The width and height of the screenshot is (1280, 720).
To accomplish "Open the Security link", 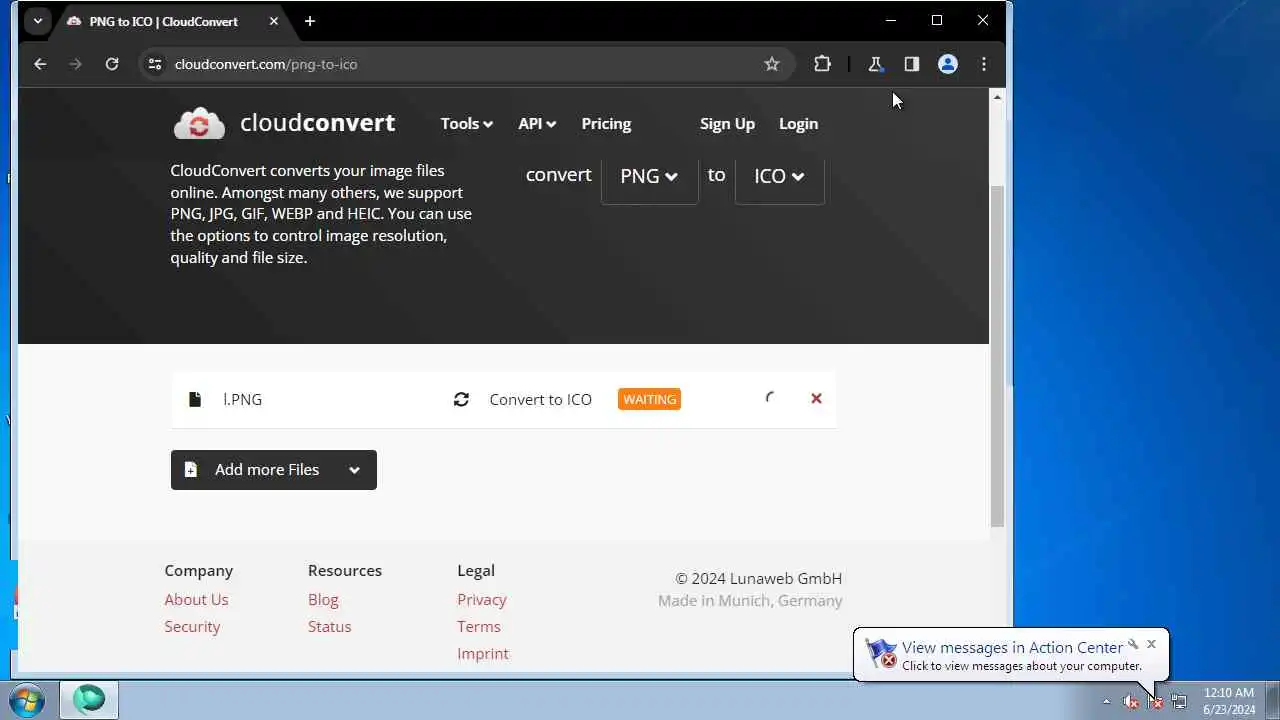I will pyautogui.click(x=192, y=626).
